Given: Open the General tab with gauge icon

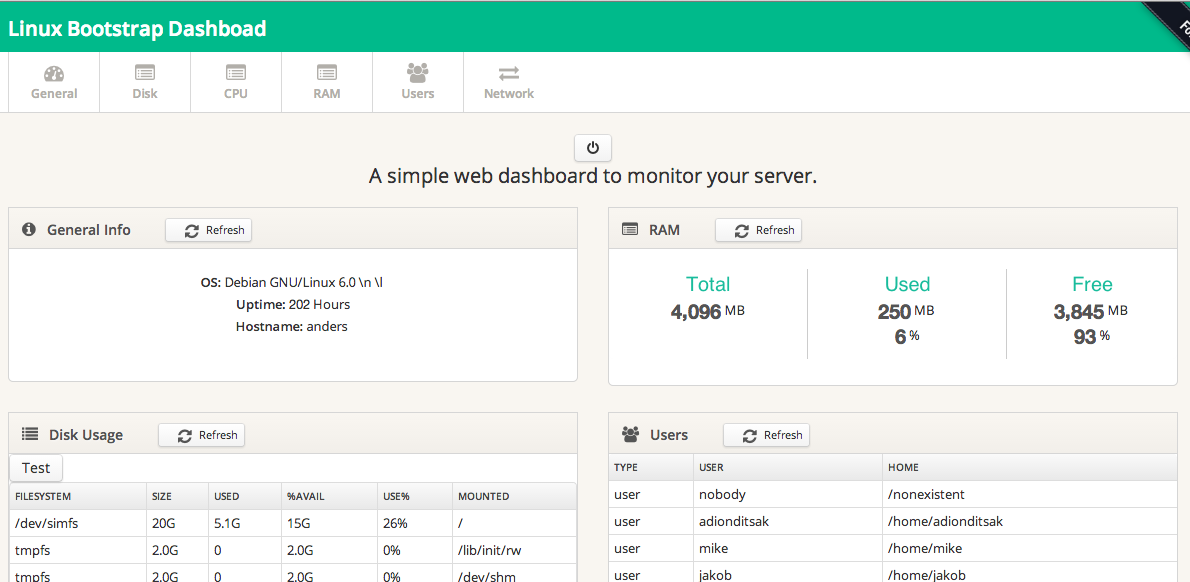Looking at the screenshot, I should click(54, 83).
